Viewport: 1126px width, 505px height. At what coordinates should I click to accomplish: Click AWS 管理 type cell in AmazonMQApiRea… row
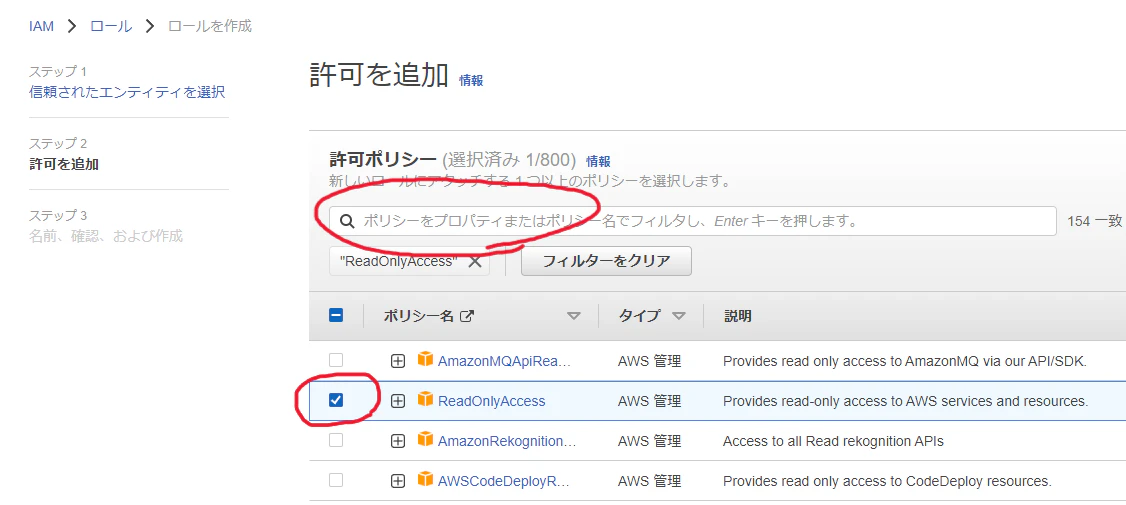point(649,361)
